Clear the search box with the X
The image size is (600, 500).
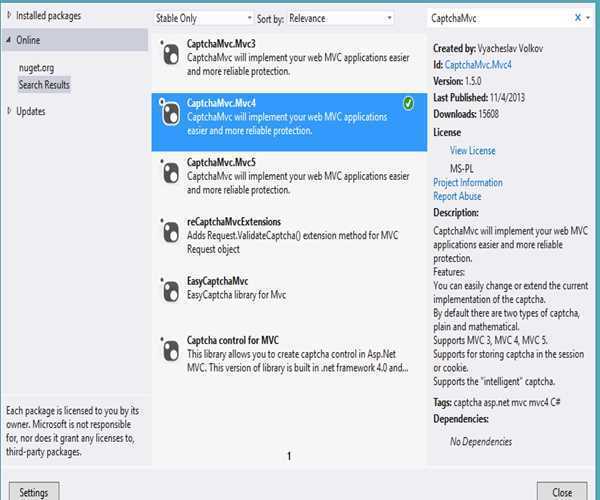point(578,17)
